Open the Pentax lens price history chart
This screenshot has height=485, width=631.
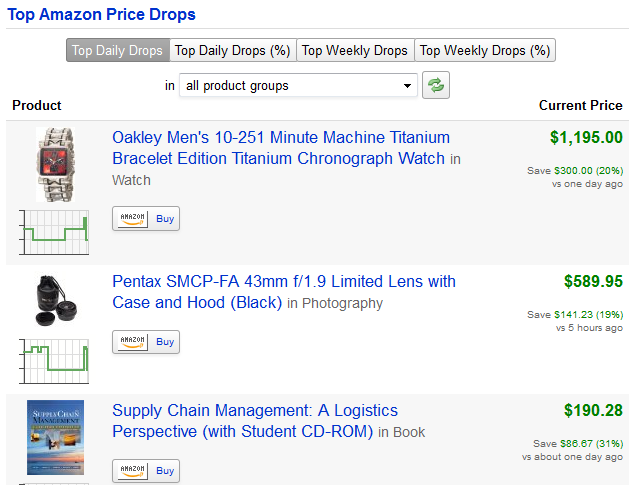coord(54,361)
